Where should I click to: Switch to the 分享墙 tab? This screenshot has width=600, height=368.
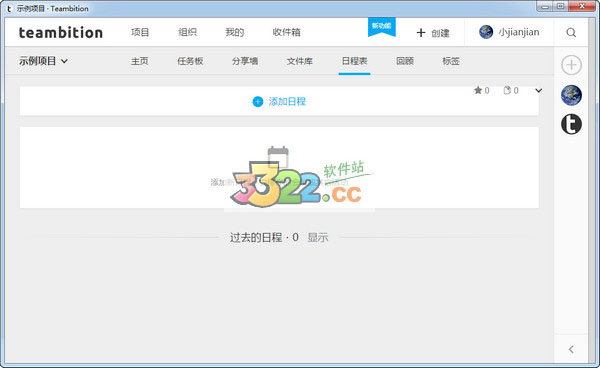point(245,61)
